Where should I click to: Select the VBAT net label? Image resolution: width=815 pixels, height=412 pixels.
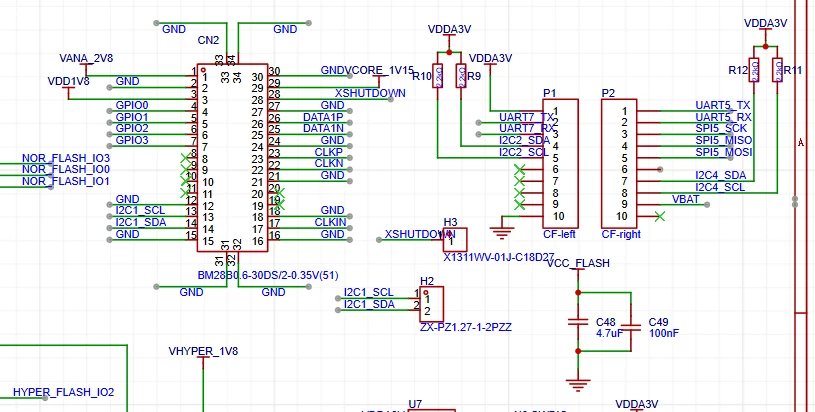[686, 199]
